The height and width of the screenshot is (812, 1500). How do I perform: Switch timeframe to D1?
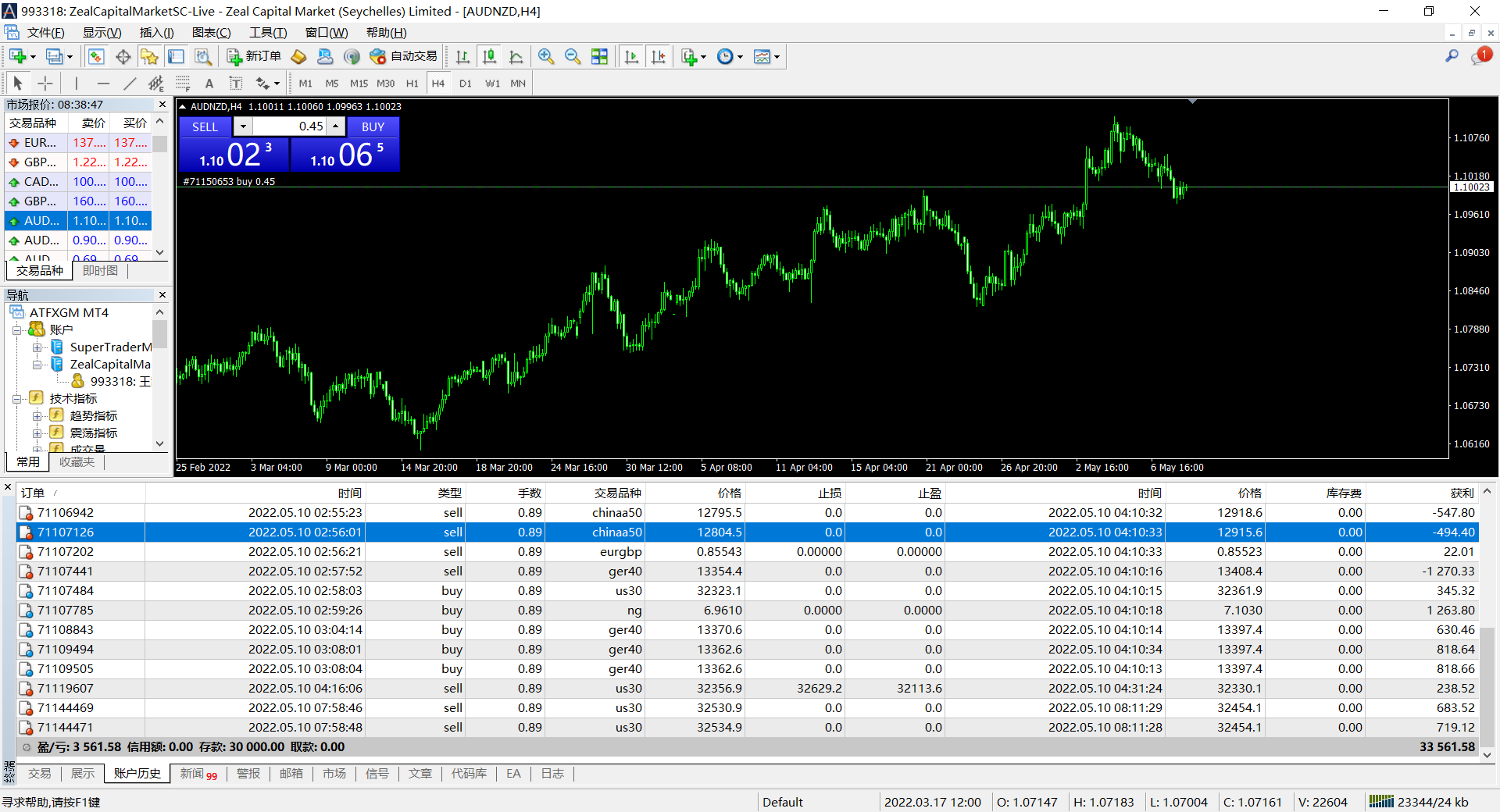coord(466,84)
